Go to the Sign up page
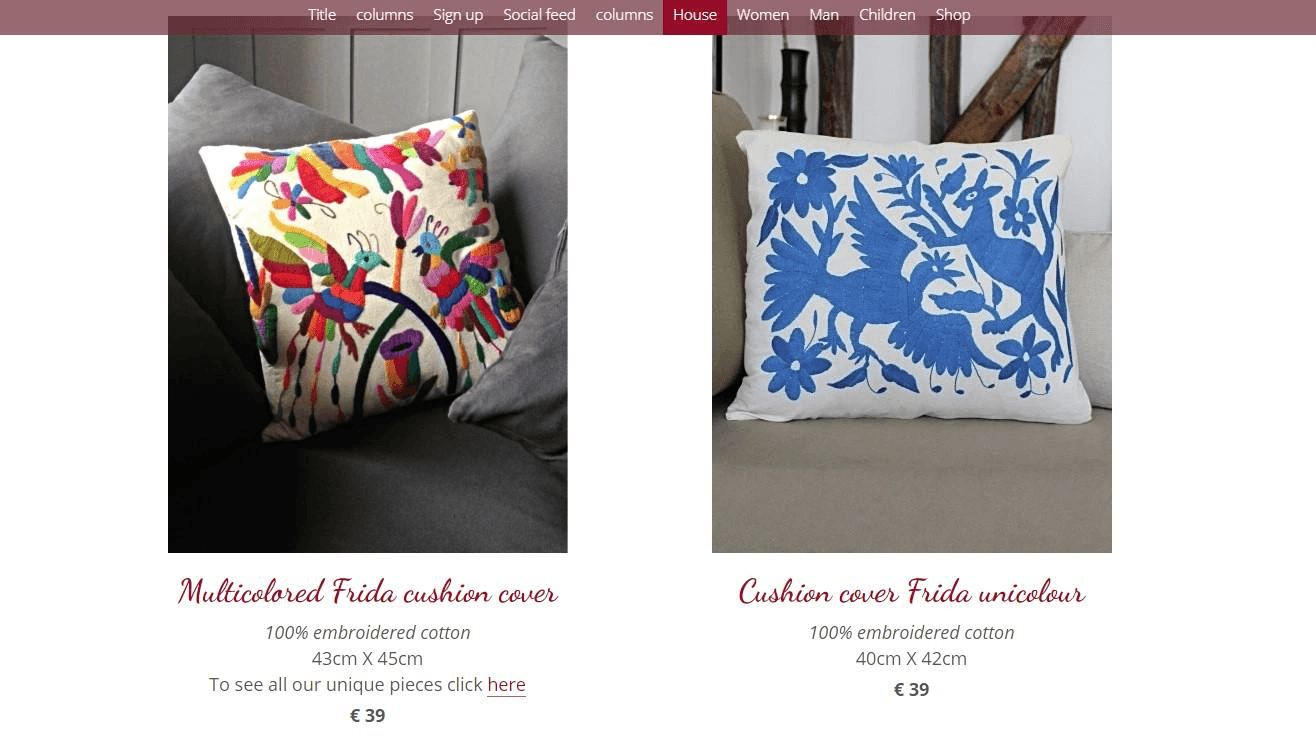The height and width of the screenshot is (753, 1316). pos(458,15)
